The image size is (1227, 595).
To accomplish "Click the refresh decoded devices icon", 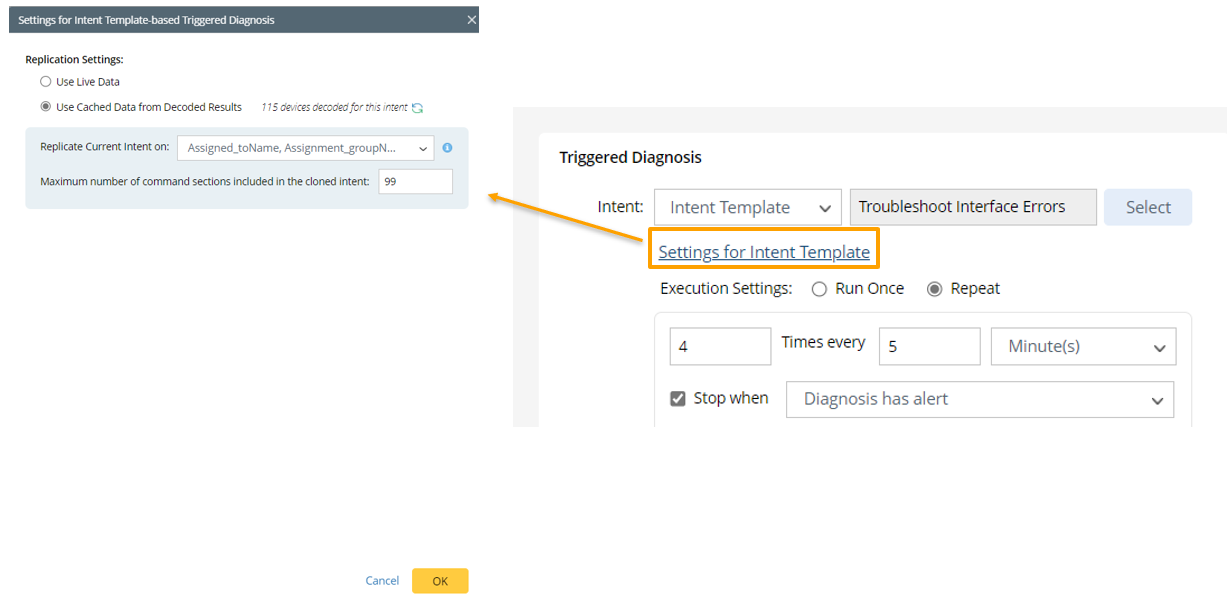I will pyautogui.click(x=418, y=108).
